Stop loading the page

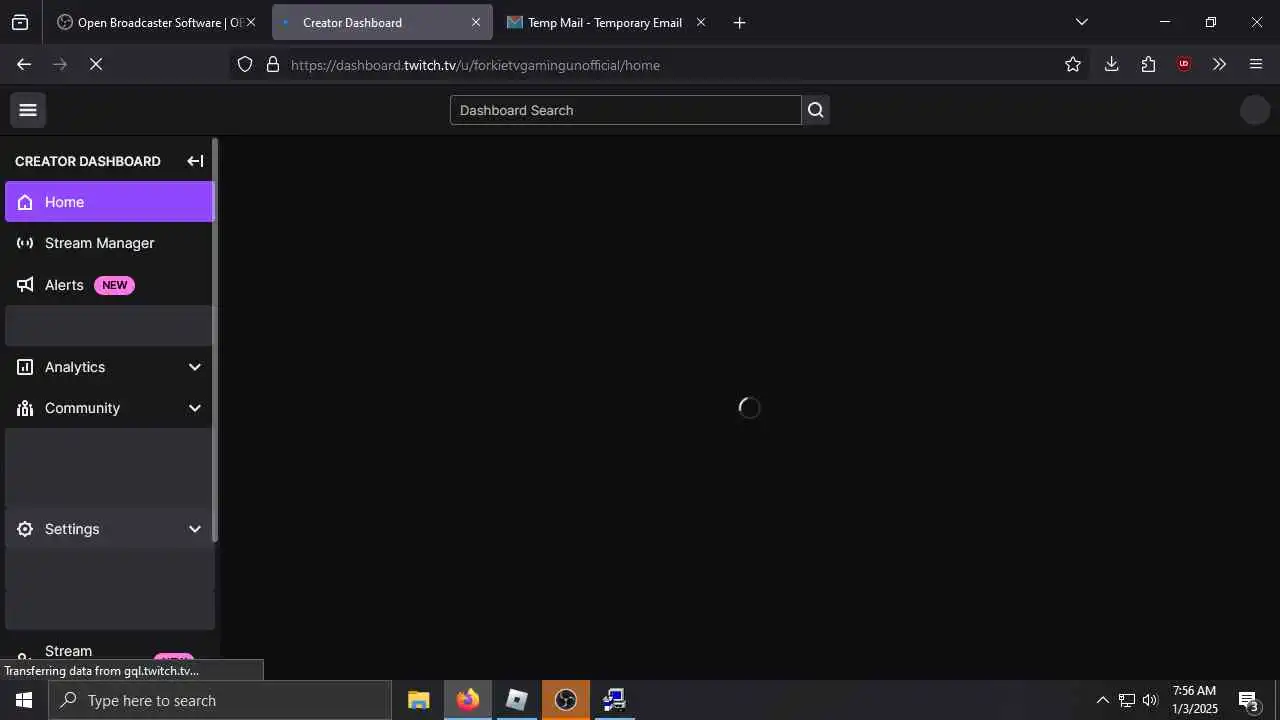point(96,65)
